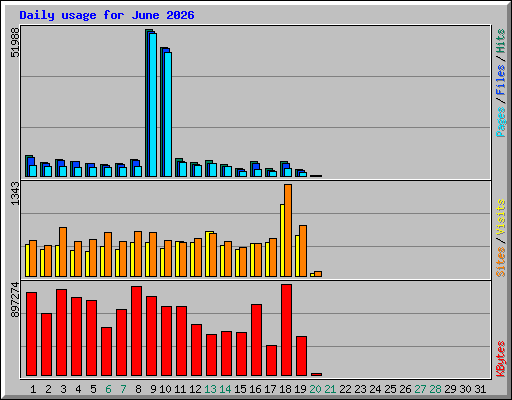Click the day 1 red KBytes bar
The width and height of the screenshot is (512, 400).
(31, 334)
